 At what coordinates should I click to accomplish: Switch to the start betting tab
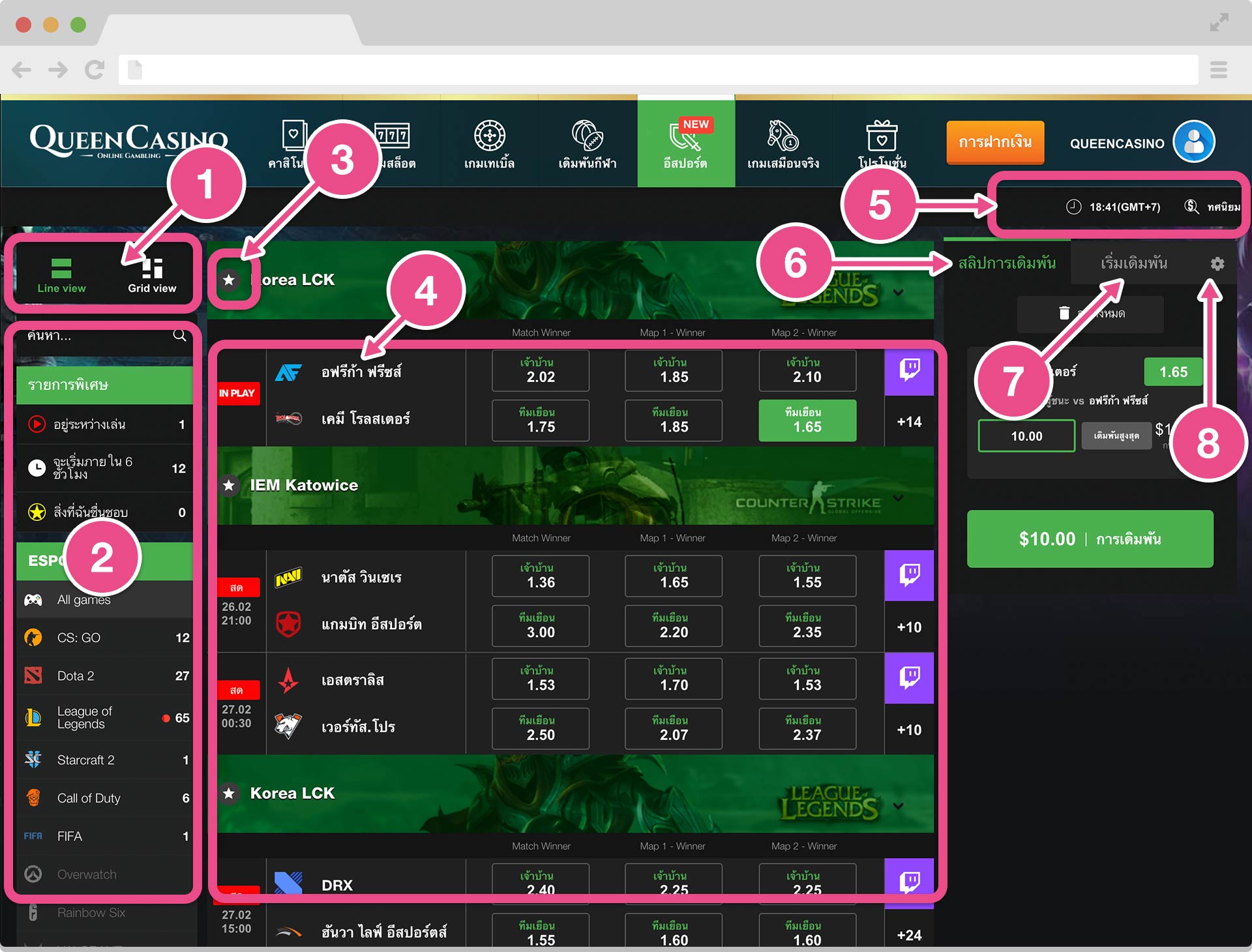pos(1134,263)
